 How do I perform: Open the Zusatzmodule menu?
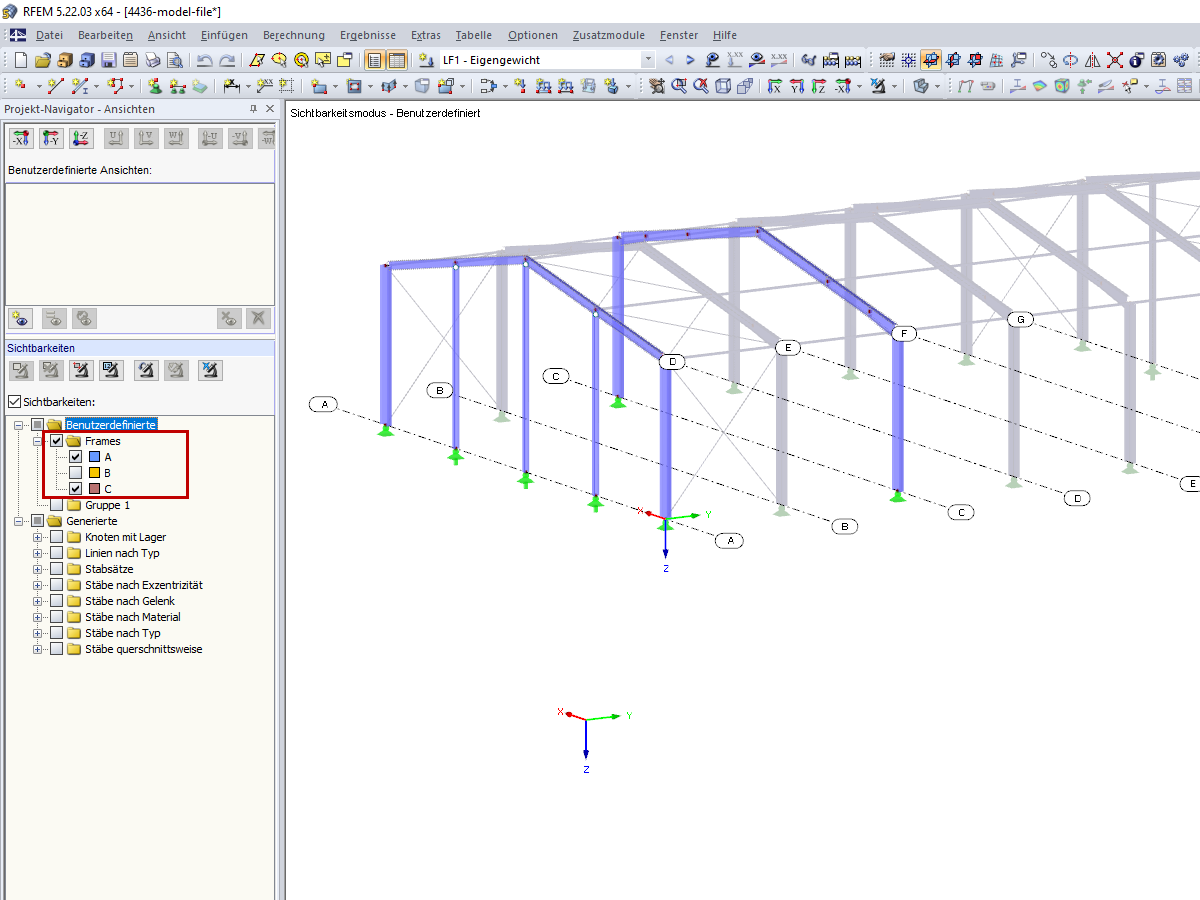click(608, 35)
